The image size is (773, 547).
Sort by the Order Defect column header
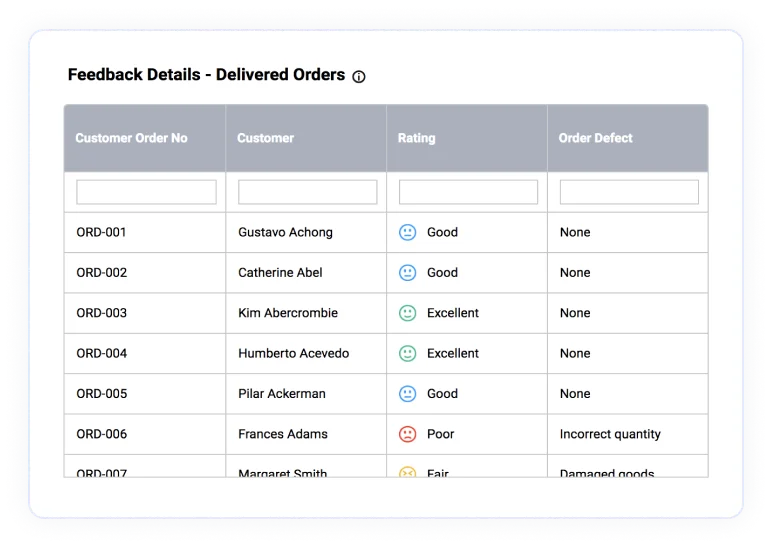pos(596,138)
